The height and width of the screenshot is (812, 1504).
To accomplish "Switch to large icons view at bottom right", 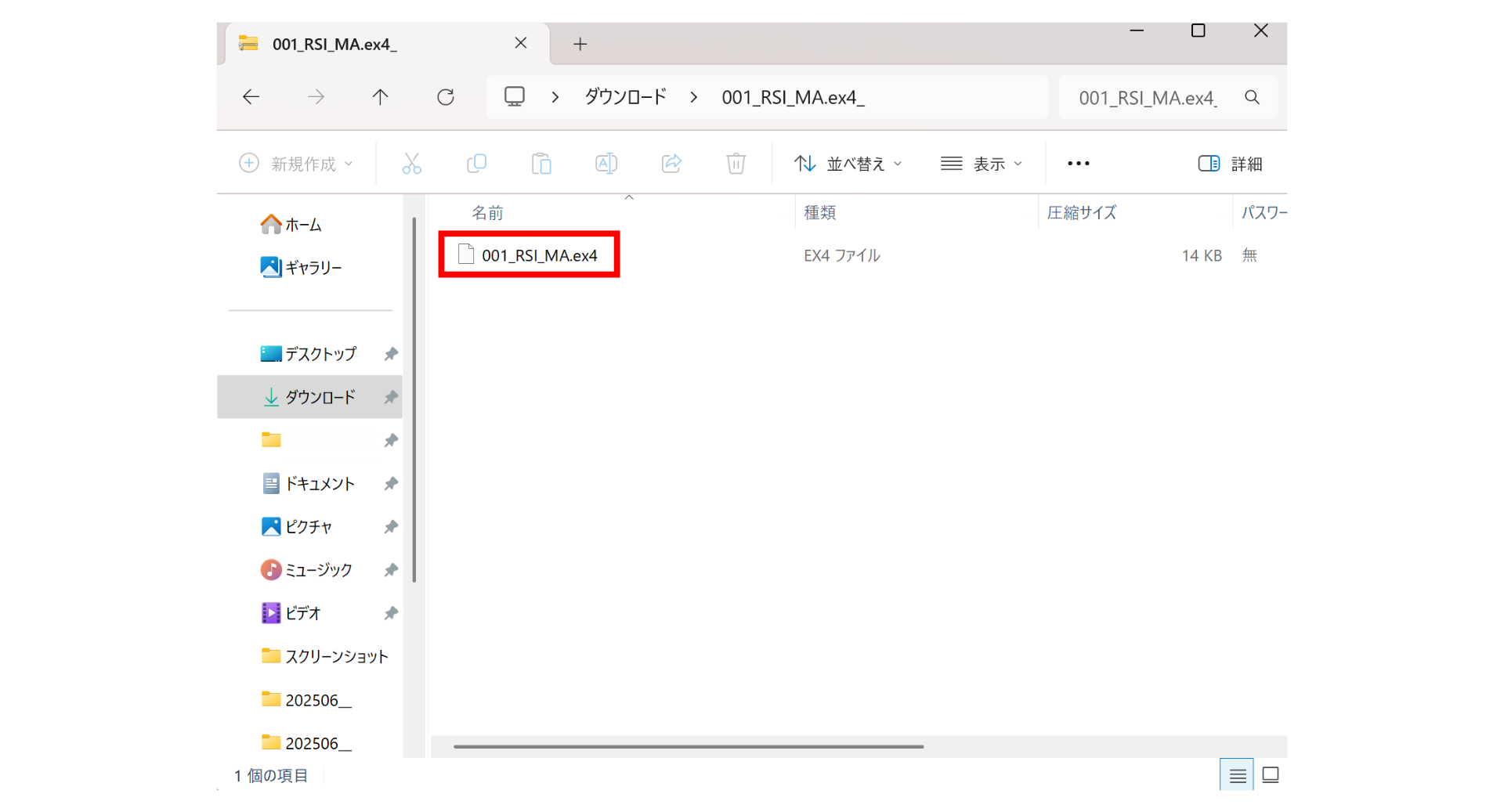I will point(1270,774).
